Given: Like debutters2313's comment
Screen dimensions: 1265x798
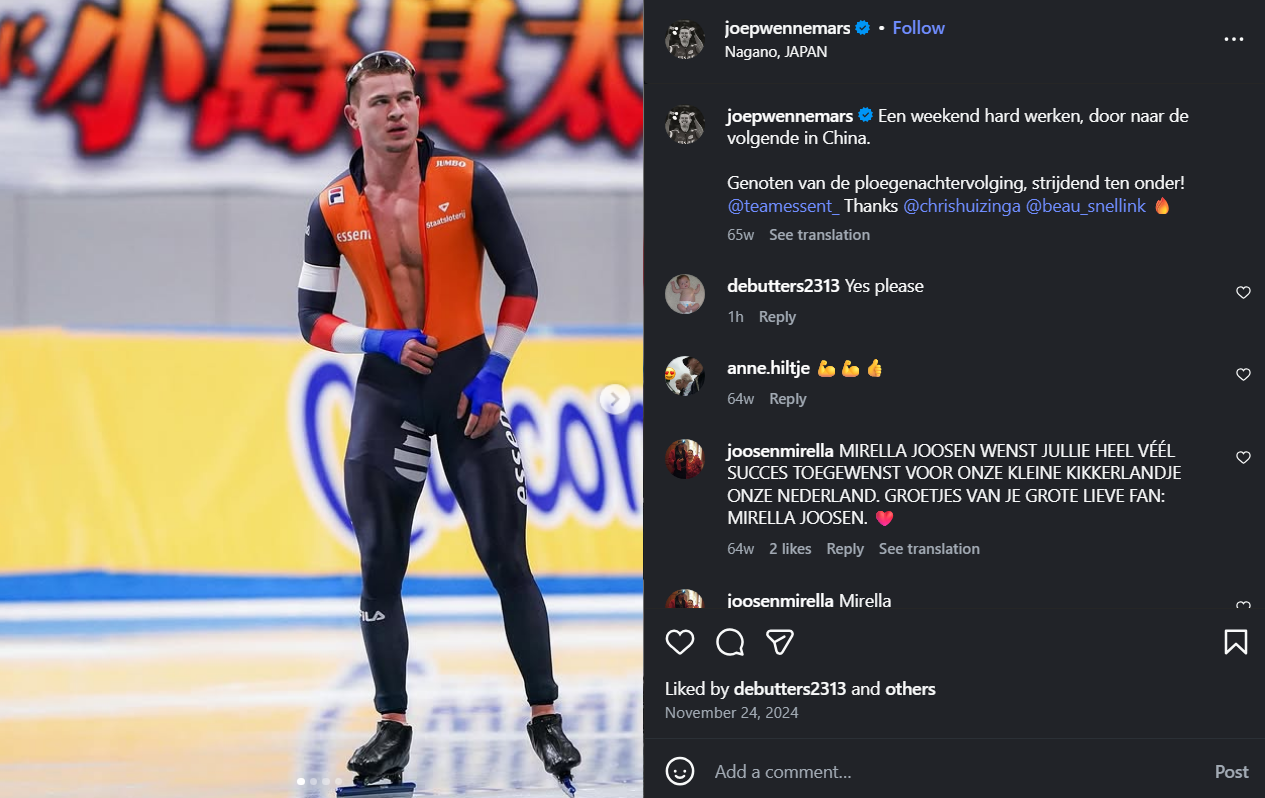Looking at the screenshot, I should click(1243, 293).
